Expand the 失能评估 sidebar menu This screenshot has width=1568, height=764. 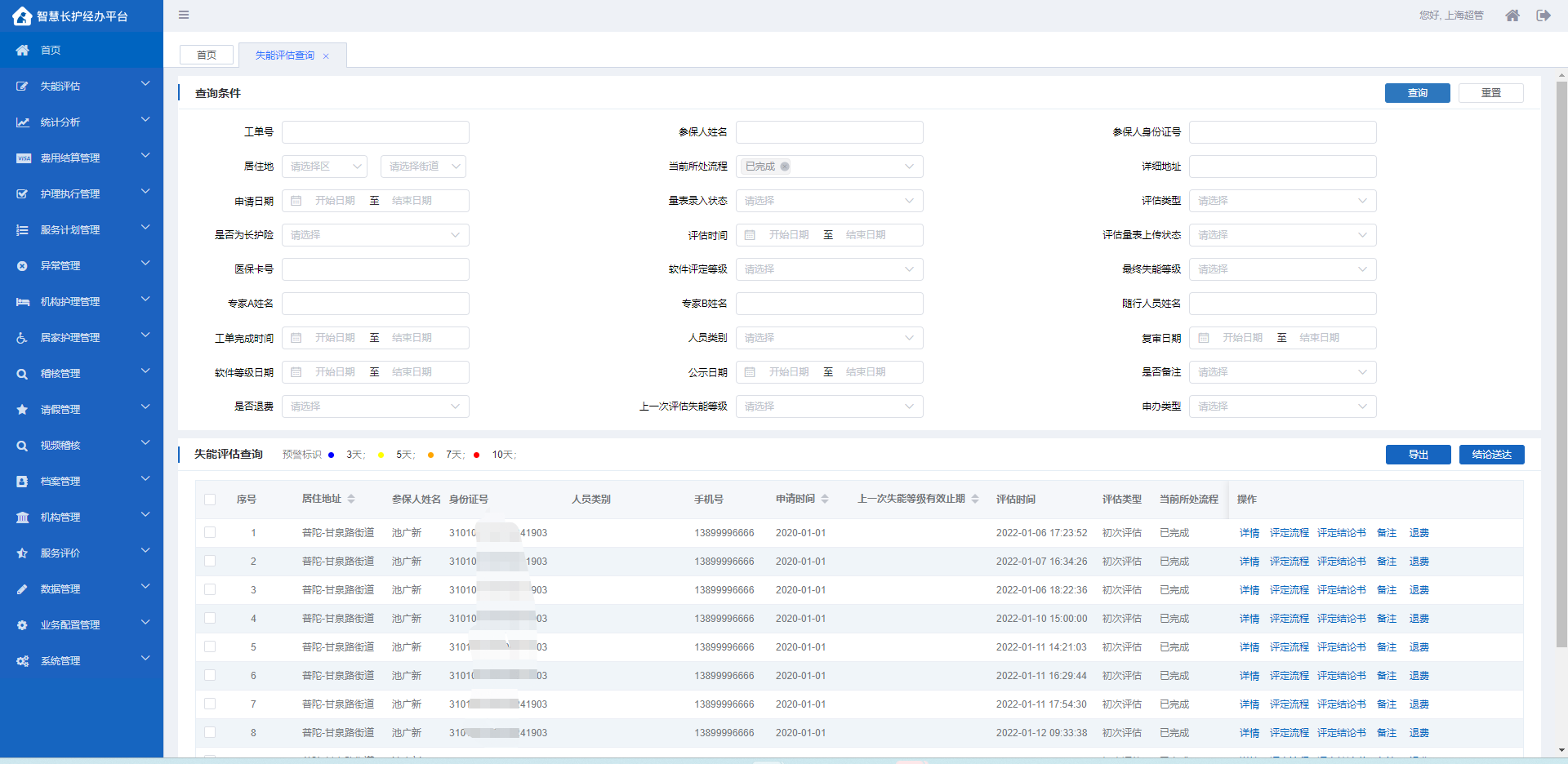82,86
